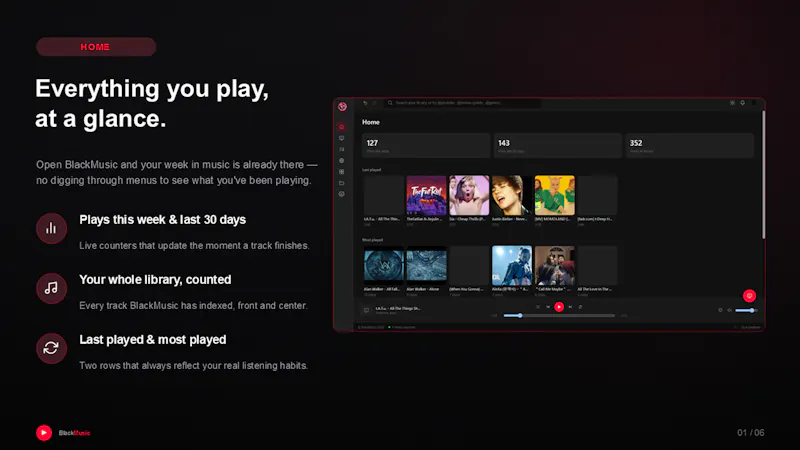Open the 143 plays last 30 days card
The height and width of the screenshot is (450, 800).
pyautogui.click(x=558, y=145)
